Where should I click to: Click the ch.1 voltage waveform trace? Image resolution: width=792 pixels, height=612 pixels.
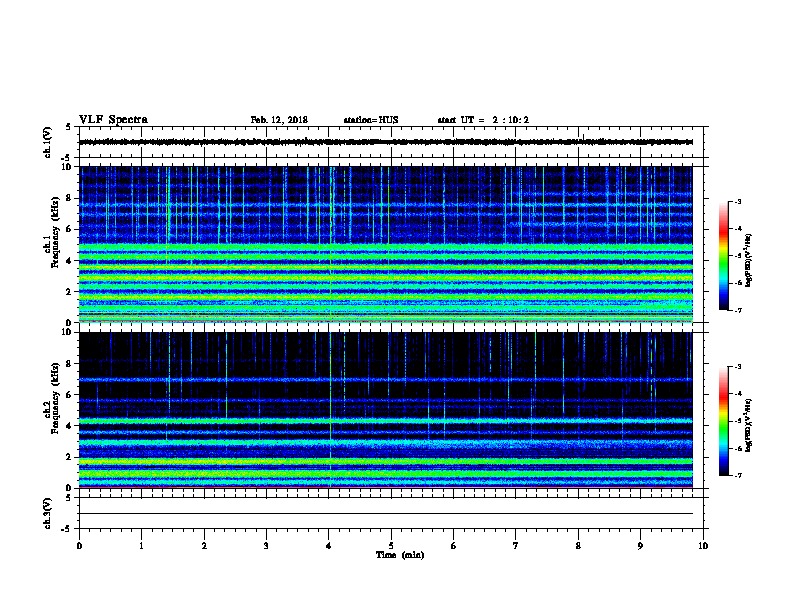pyautogui.click(x=386, y=142)
